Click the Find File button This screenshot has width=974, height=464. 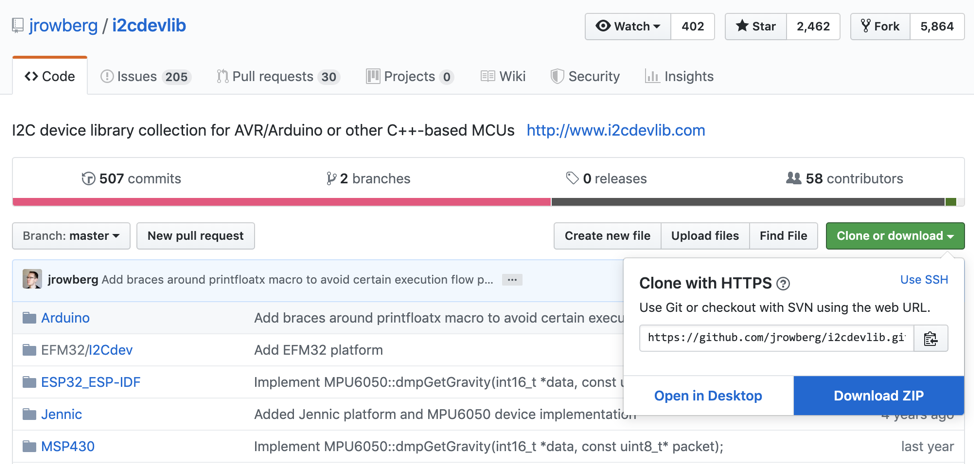pos(783,236)
